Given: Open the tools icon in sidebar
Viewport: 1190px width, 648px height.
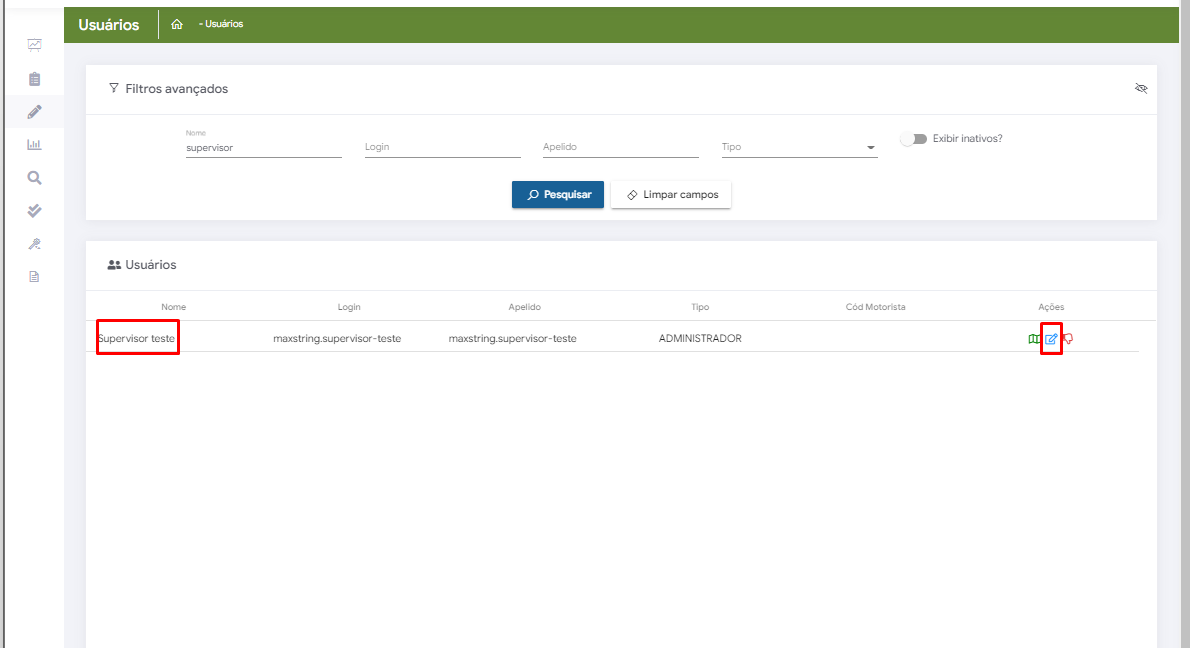Looking at the screenshot, I should (x=34, y=244).
